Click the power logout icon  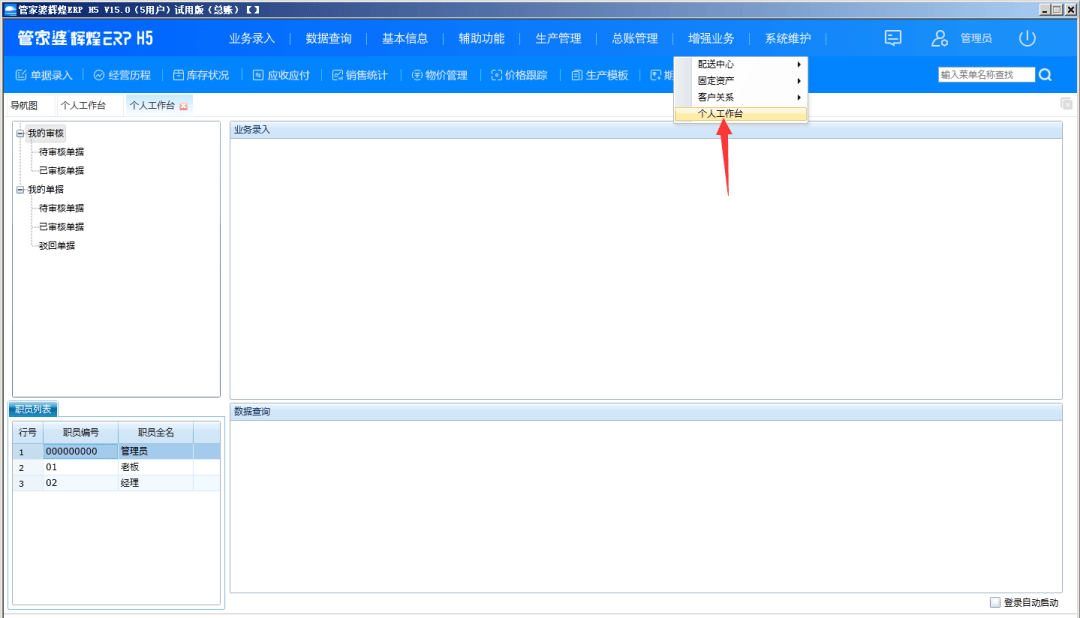click(x=1027, y=38)
